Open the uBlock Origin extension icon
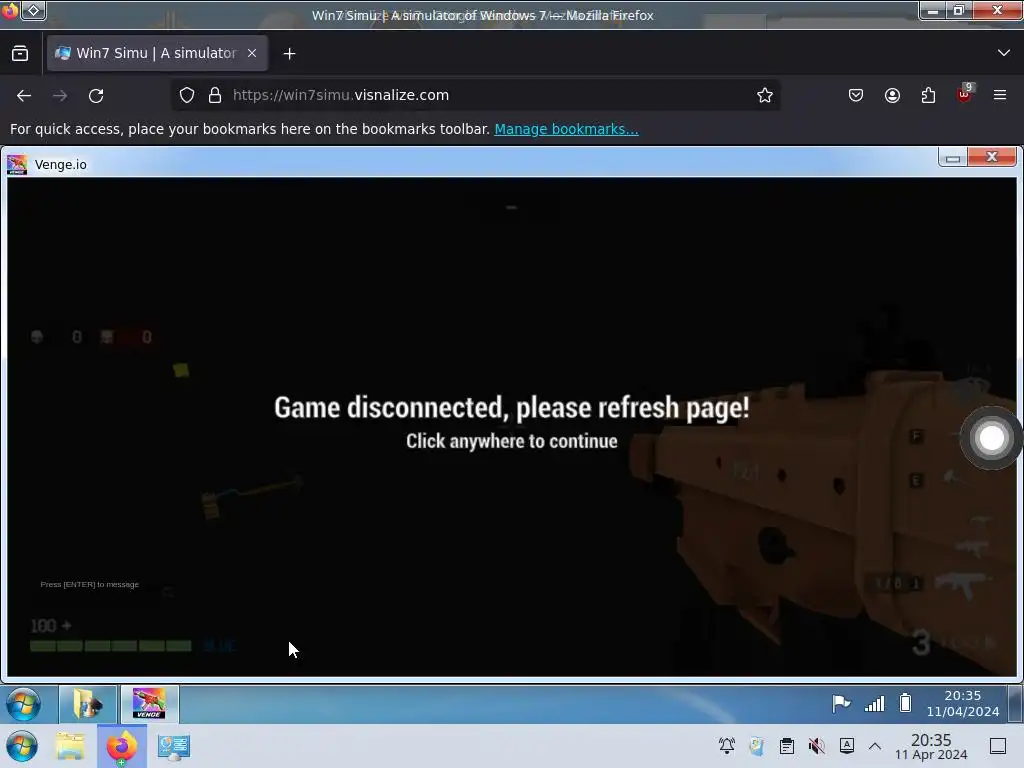The image size is (1024, 768). coord(965,94)
